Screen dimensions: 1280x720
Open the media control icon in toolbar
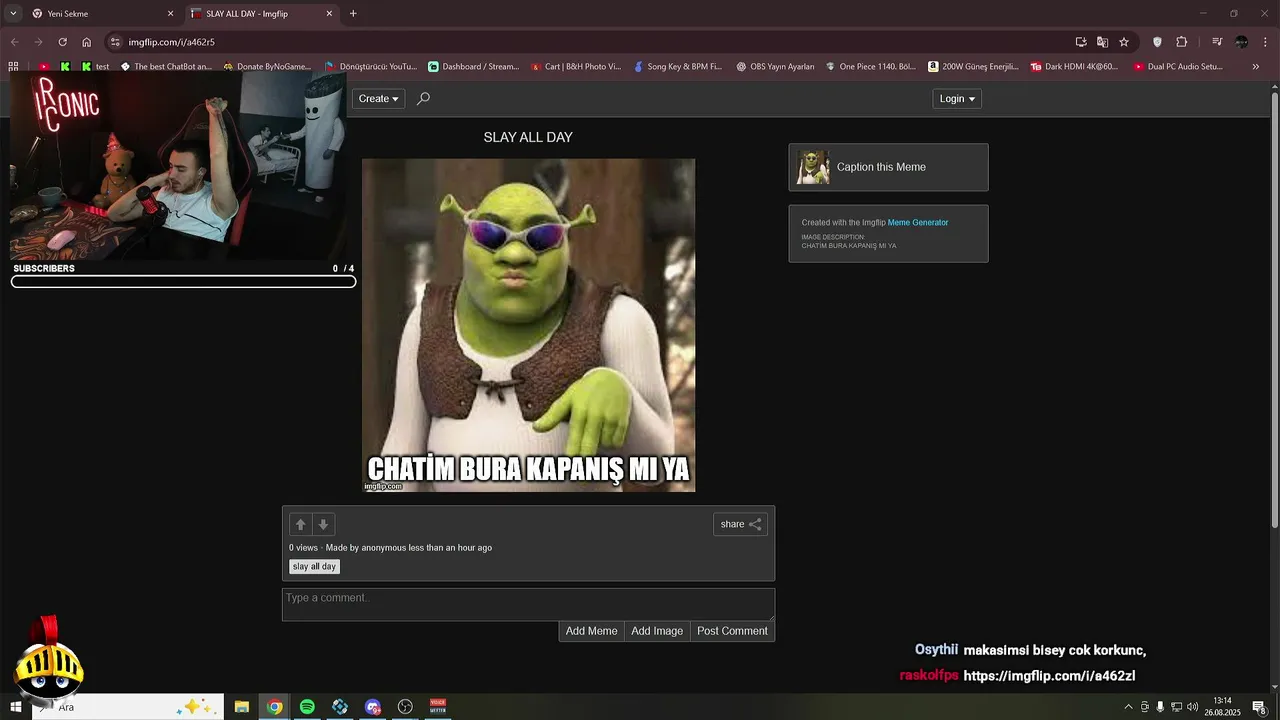pyautogui.click(x=1217, y=42)
